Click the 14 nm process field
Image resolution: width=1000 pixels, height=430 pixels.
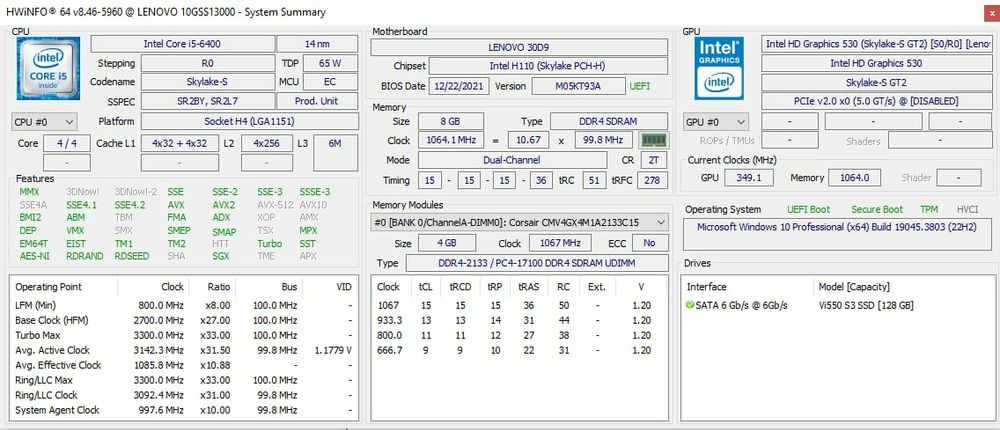(317, 44)
